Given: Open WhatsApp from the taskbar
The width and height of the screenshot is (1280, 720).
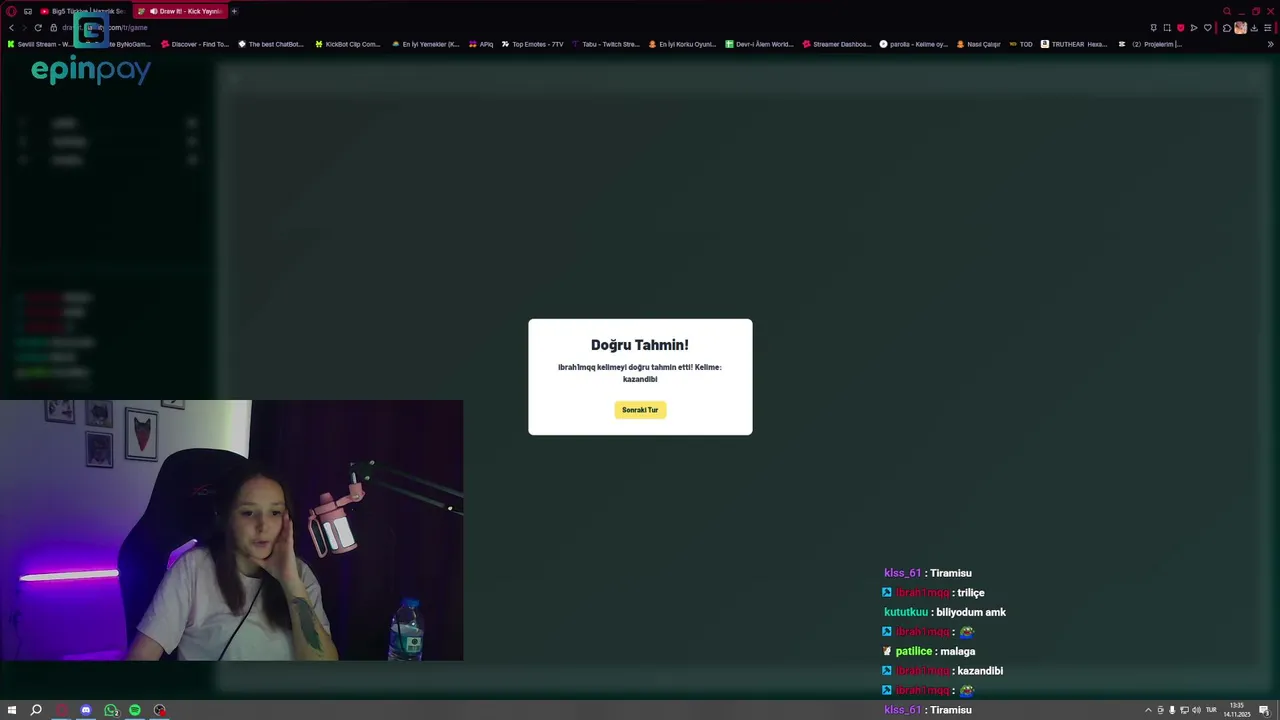Looking at the screenshot, I should point(111,710).
